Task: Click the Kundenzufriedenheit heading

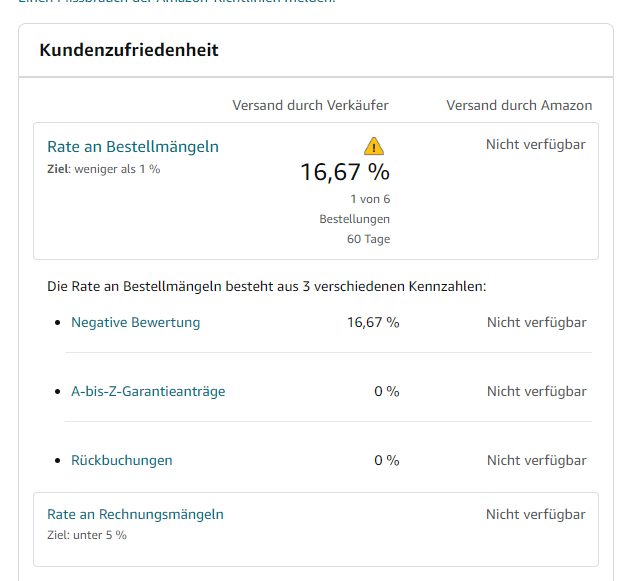Action: pos(129,50)
